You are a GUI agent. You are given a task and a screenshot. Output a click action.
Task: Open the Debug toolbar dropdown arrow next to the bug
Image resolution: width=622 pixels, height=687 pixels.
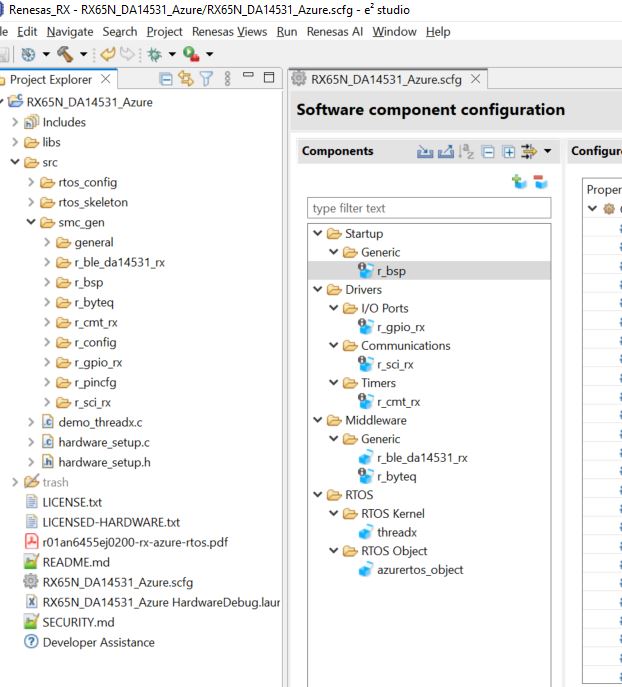point(172,54)
